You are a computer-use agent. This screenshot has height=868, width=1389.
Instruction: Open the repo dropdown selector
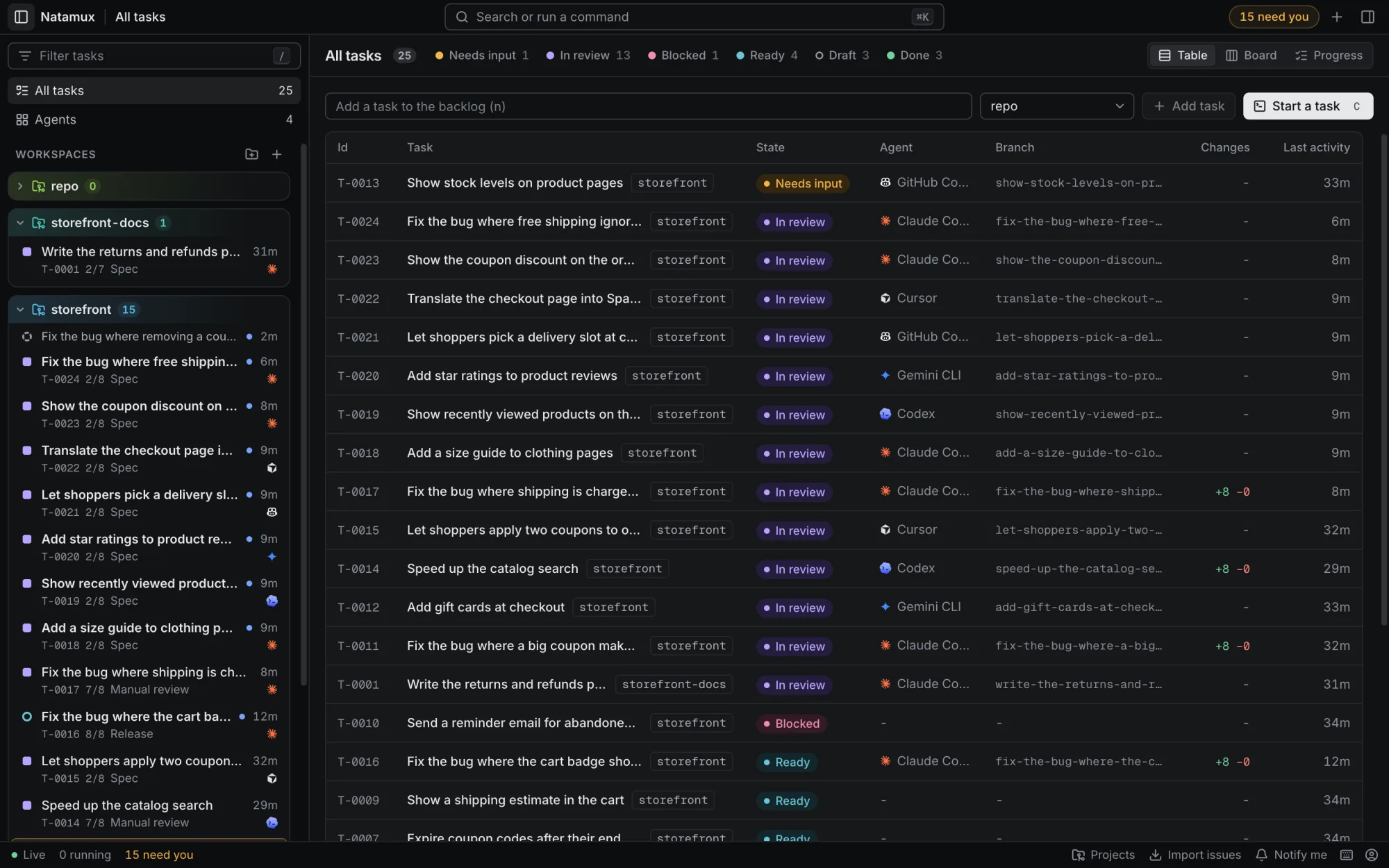click(x=1056, y=106)
